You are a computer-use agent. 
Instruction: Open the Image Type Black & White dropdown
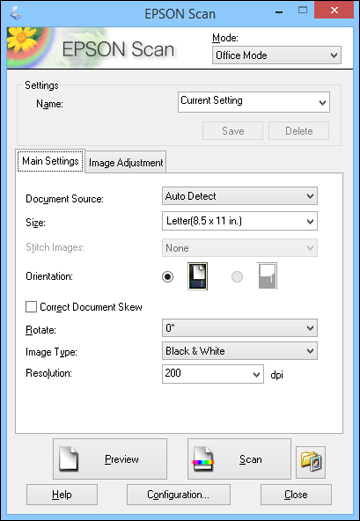coord(240,351)
